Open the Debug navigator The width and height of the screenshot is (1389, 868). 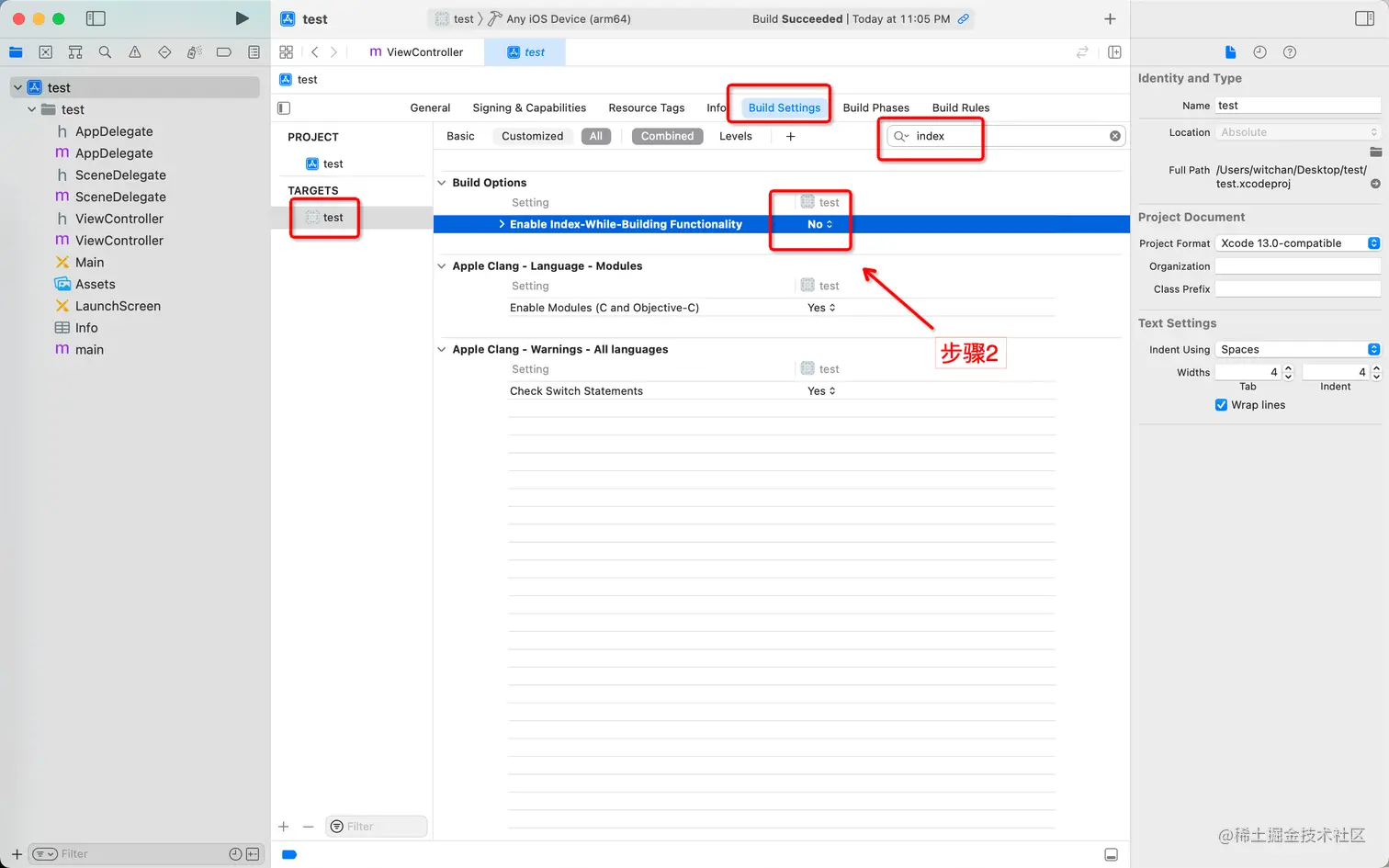pyautogui.click(x=194, y=52)
